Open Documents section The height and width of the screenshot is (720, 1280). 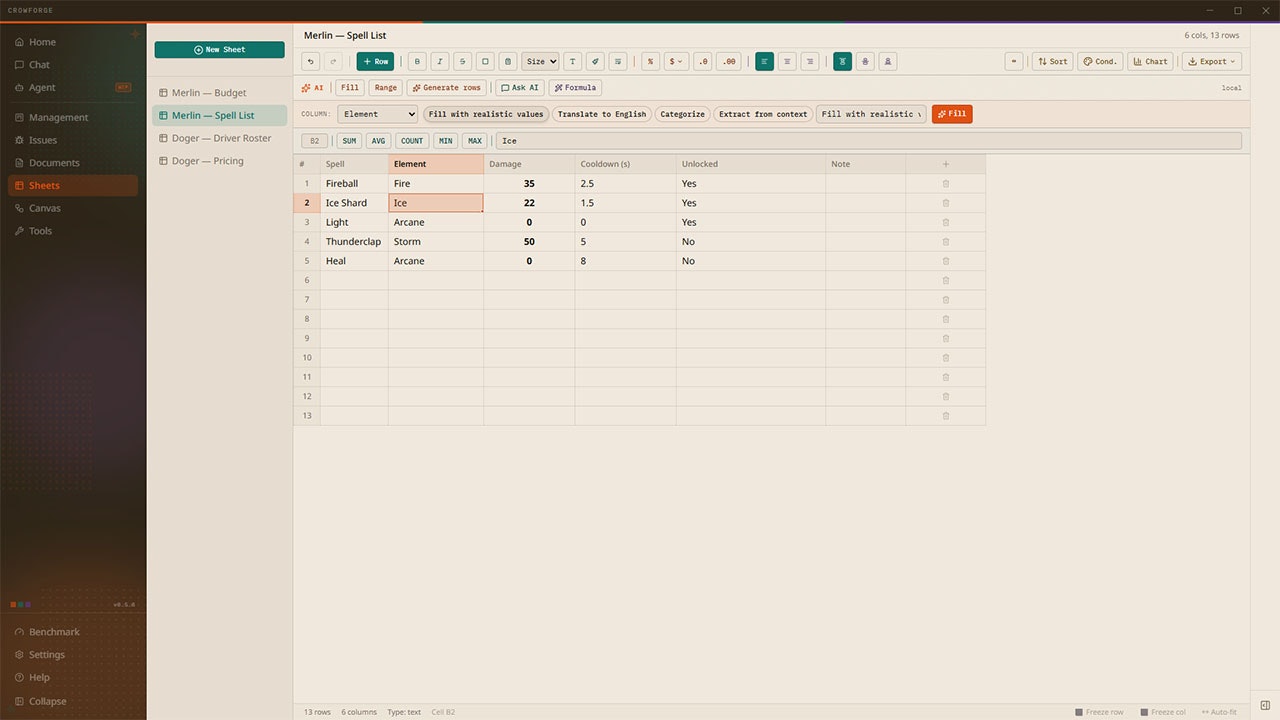click(73, 163)
